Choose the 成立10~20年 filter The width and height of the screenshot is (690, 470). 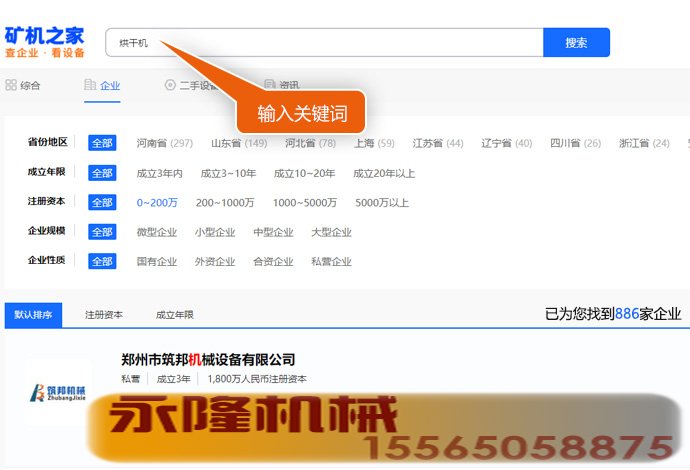coord(304,173)
